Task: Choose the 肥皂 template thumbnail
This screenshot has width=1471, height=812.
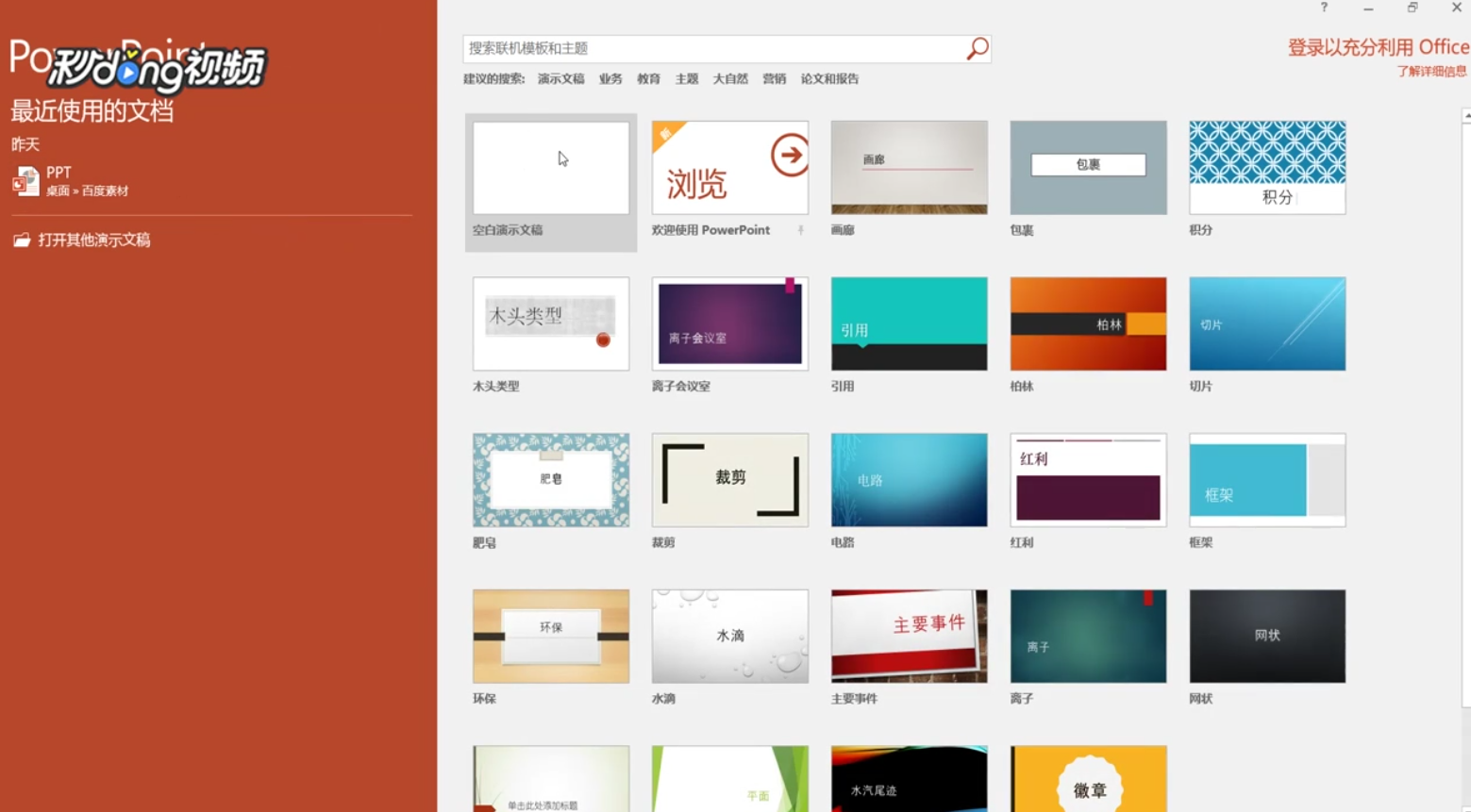Action: click(x=551, y=480)
